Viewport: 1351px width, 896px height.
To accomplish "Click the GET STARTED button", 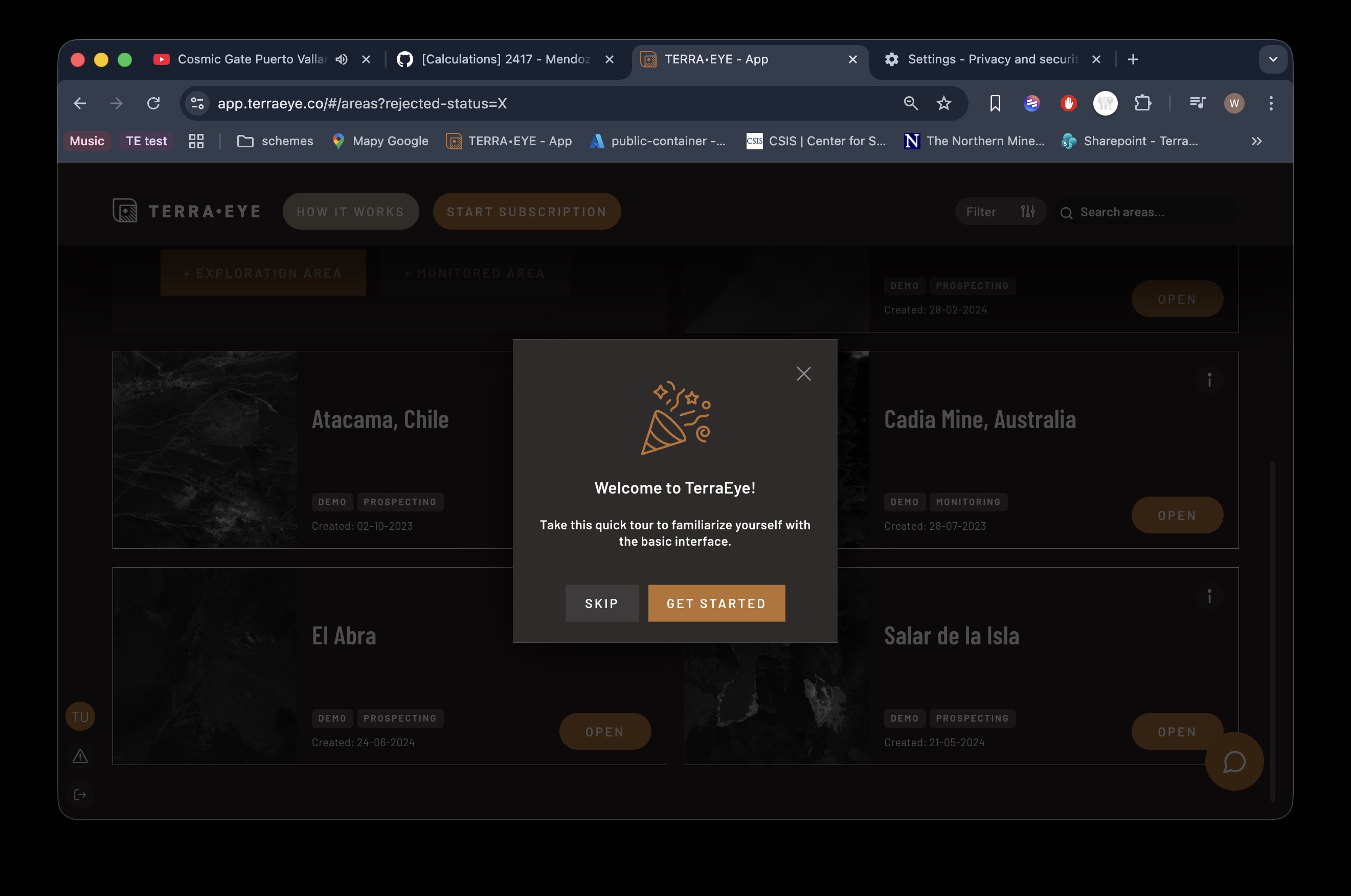I will (x=716, y=603).
